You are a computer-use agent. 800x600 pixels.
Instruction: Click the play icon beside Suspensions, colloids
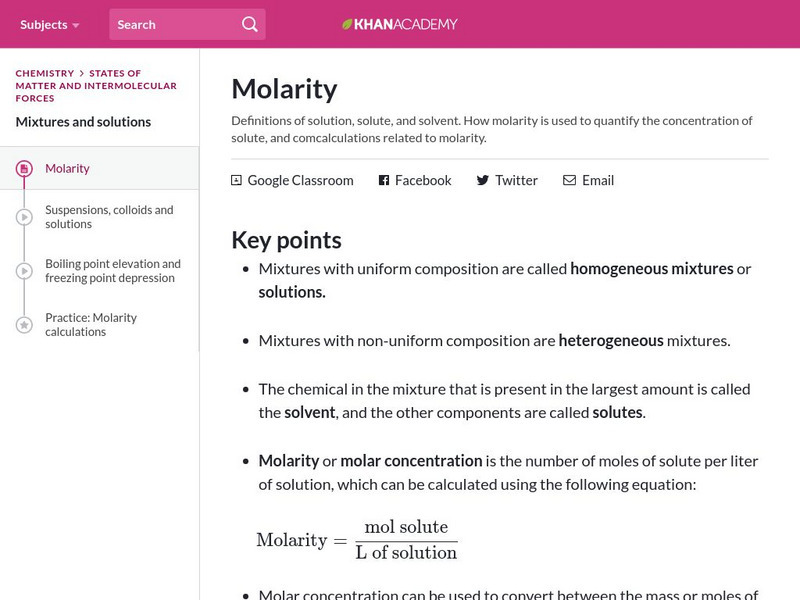click(x=24, y=217)
